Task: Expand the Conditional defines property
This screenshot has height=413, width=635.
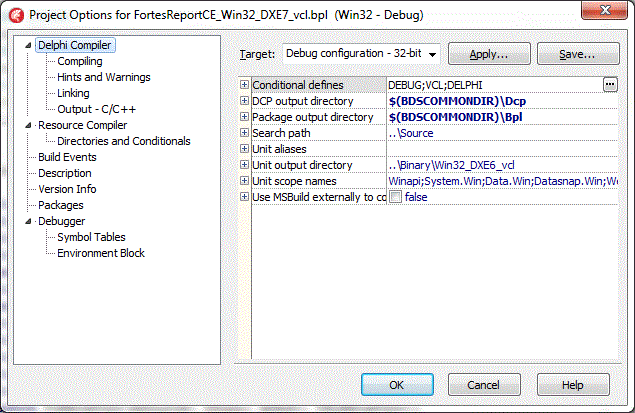Action: point(244,85)
